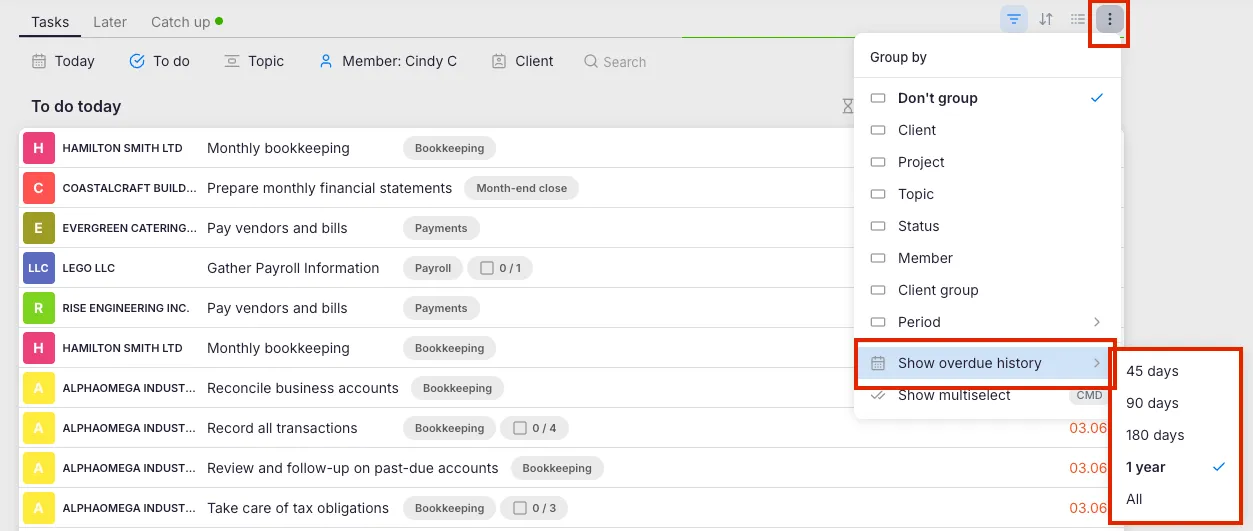The image size is (1253, 531).
Task: Toggle the 0/4 checklist on Record all transactions
Action: [x=534, y=428]
